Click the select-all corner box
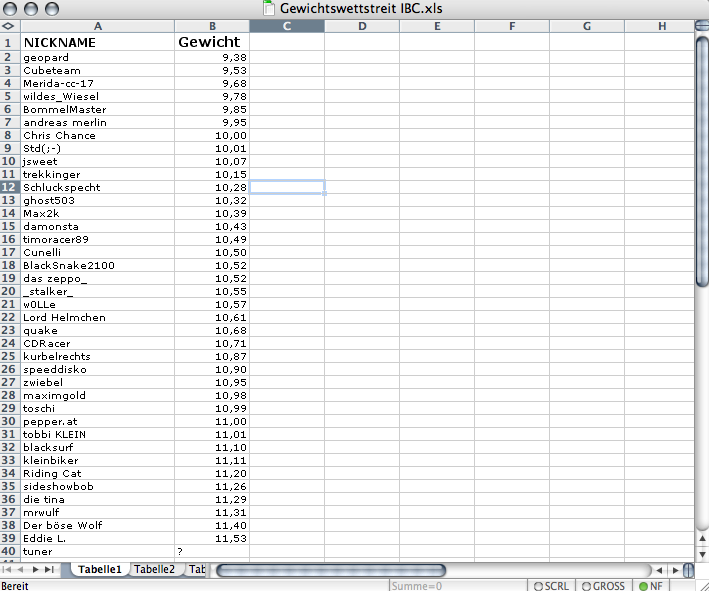The height and width of the screenshot is (591, 709). [x=8, y=26]
